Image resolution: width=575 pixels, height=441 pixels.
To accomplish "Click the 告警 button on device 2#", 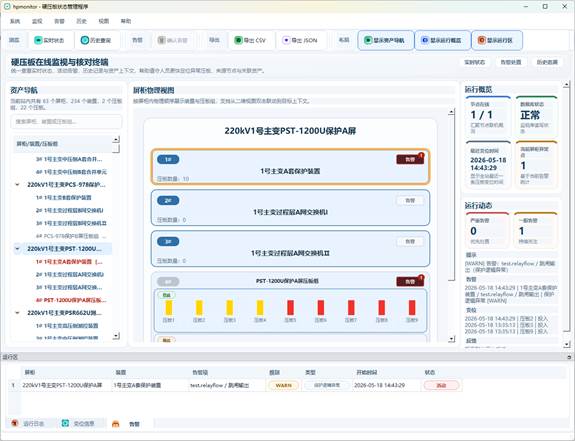I will click(x=410, y=201).
